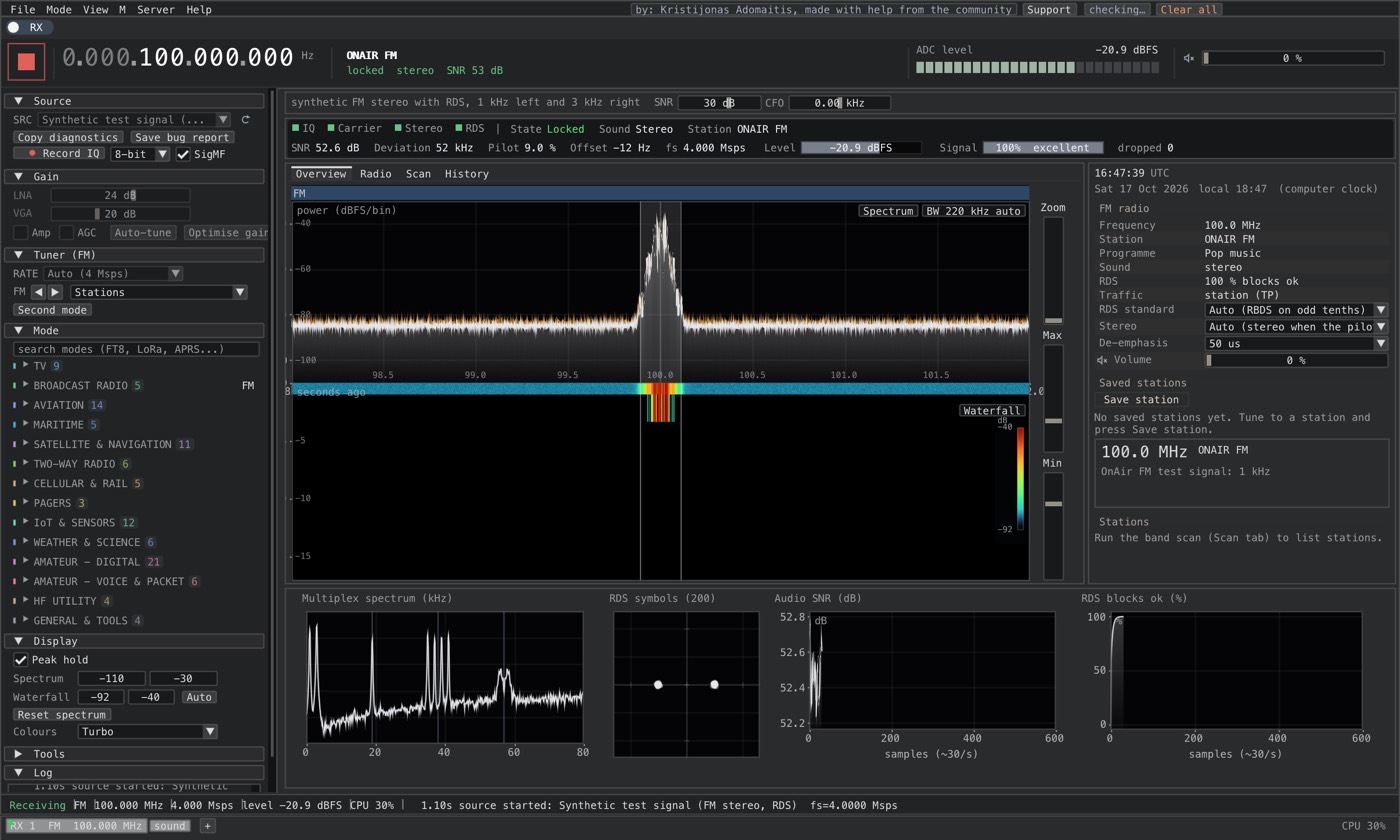Image resolution: width=1400 pixels, height=840 pixels.
Task: Enable the AGC checkbox
Action: click(66, 233)
